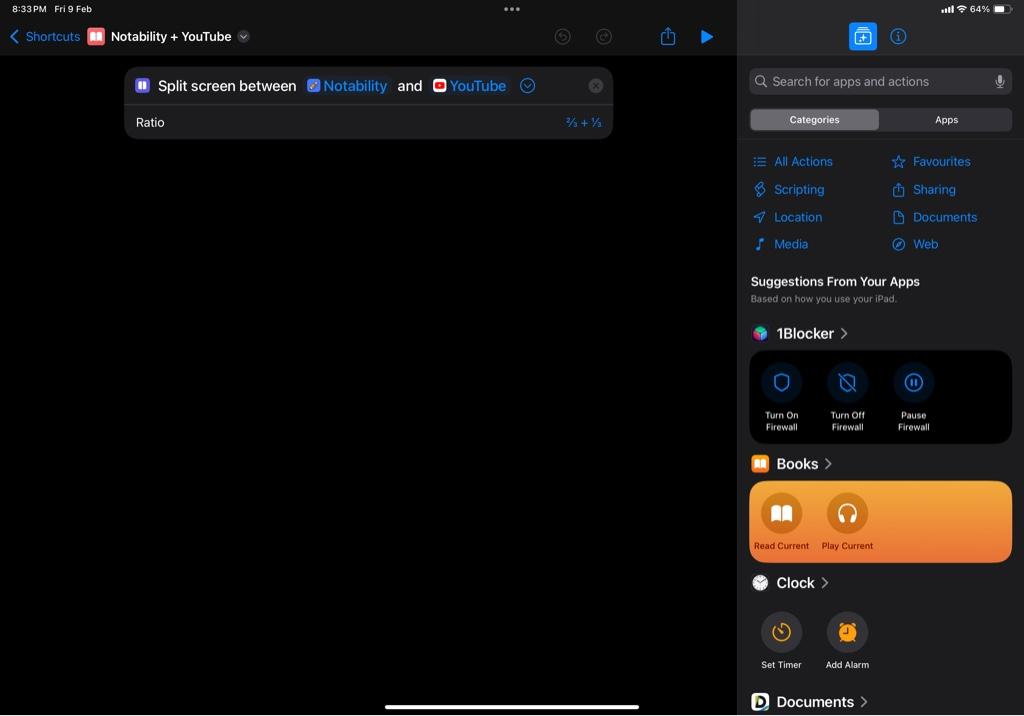The image size is (1024, 716).
Task: Add Read Current action
Action: pyautogui.click(x=781, y=522)
